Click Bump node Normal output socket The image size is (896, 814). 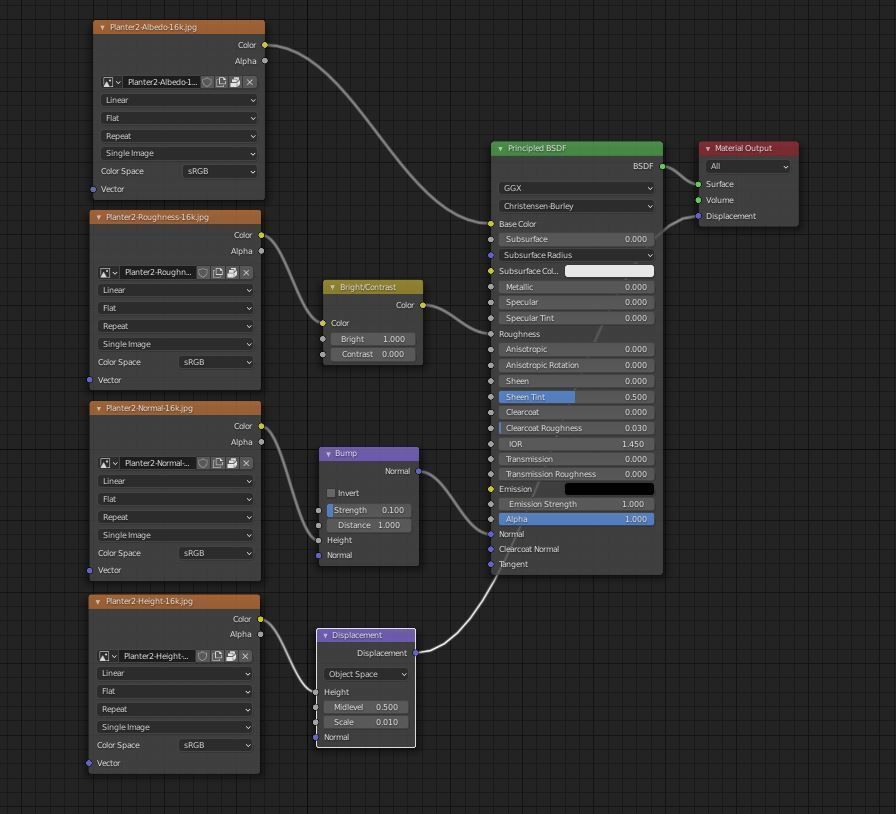click(x=418, y=472)
